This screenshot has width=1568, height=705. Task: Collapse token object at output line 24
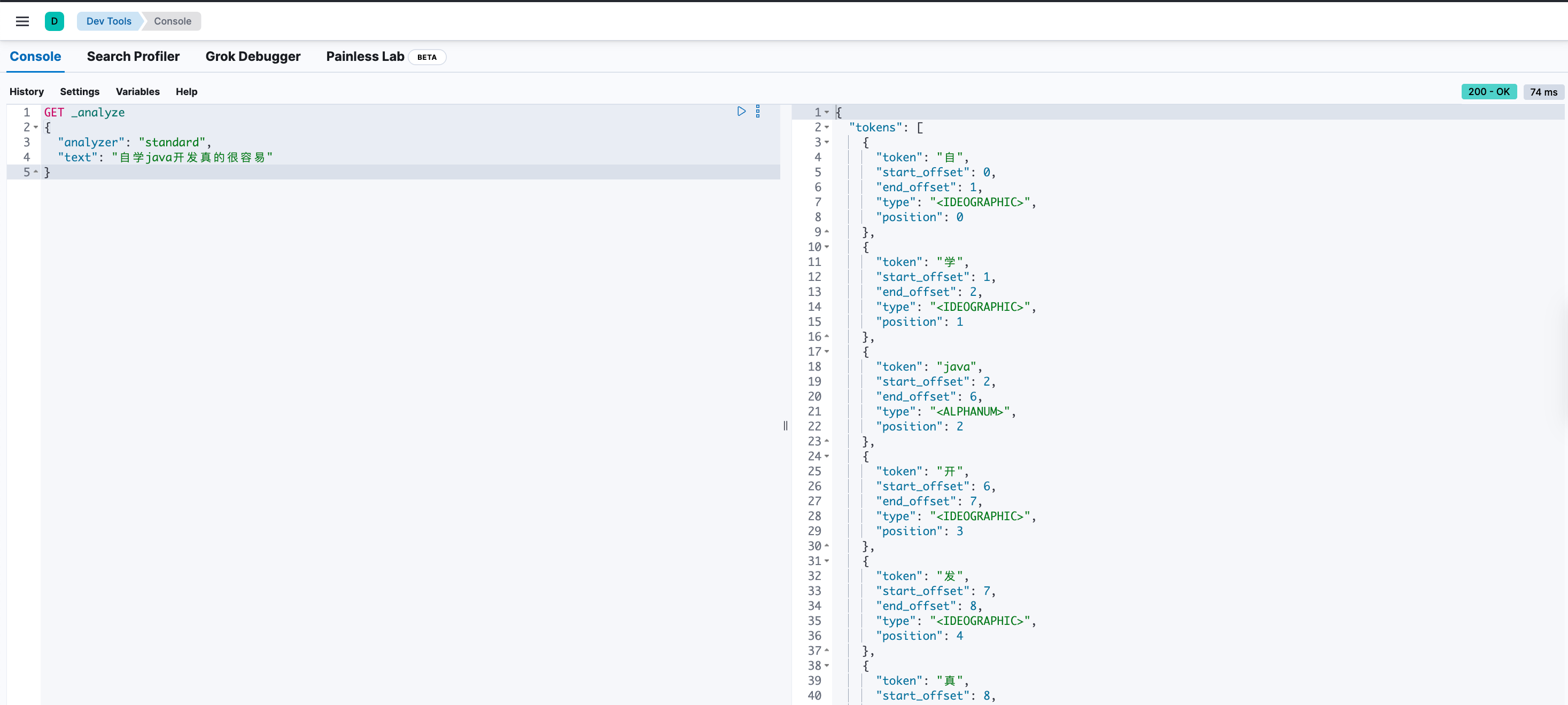(x=827, y=456)
